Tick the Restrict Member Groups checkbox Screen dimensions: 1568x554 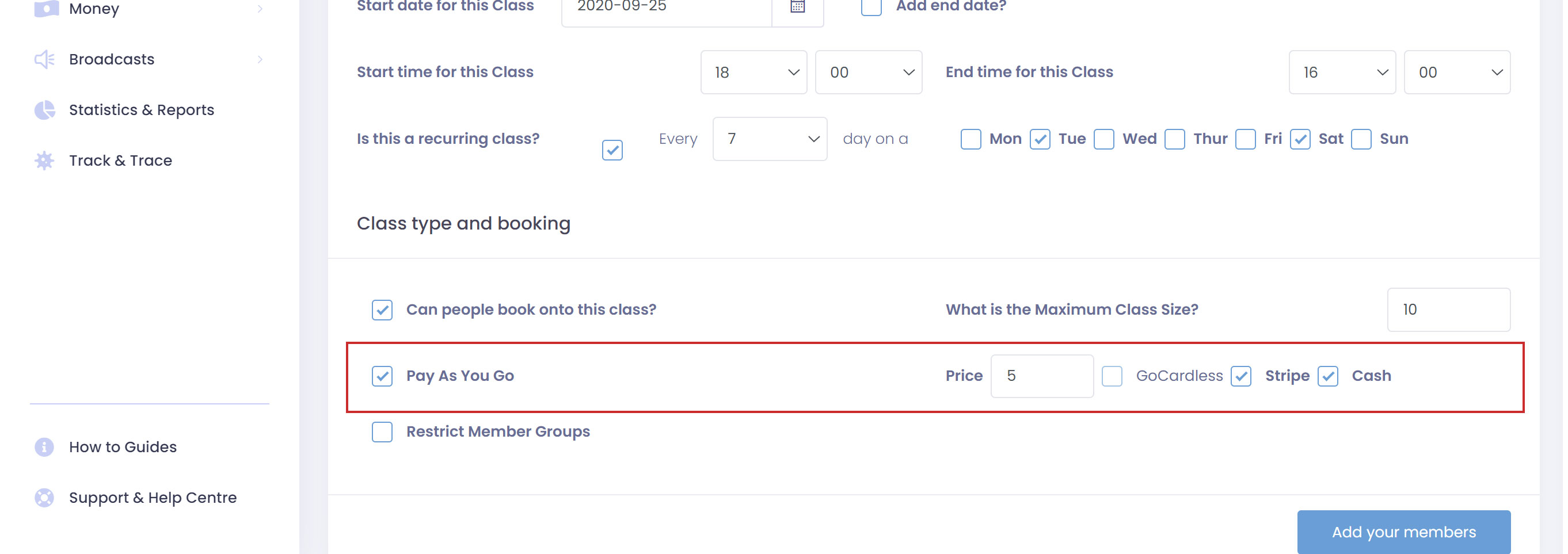coord(382,432)
